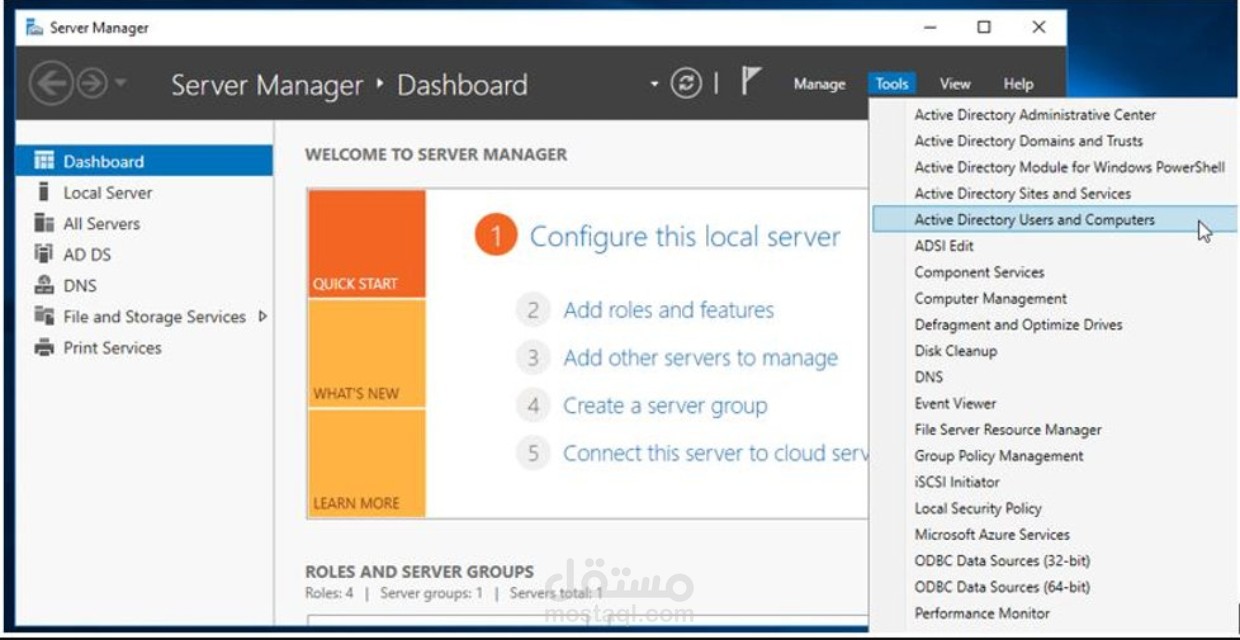Launch Performance Monitor
Viewport: 1240px width, 640px height.
click(x=982, y=613)
